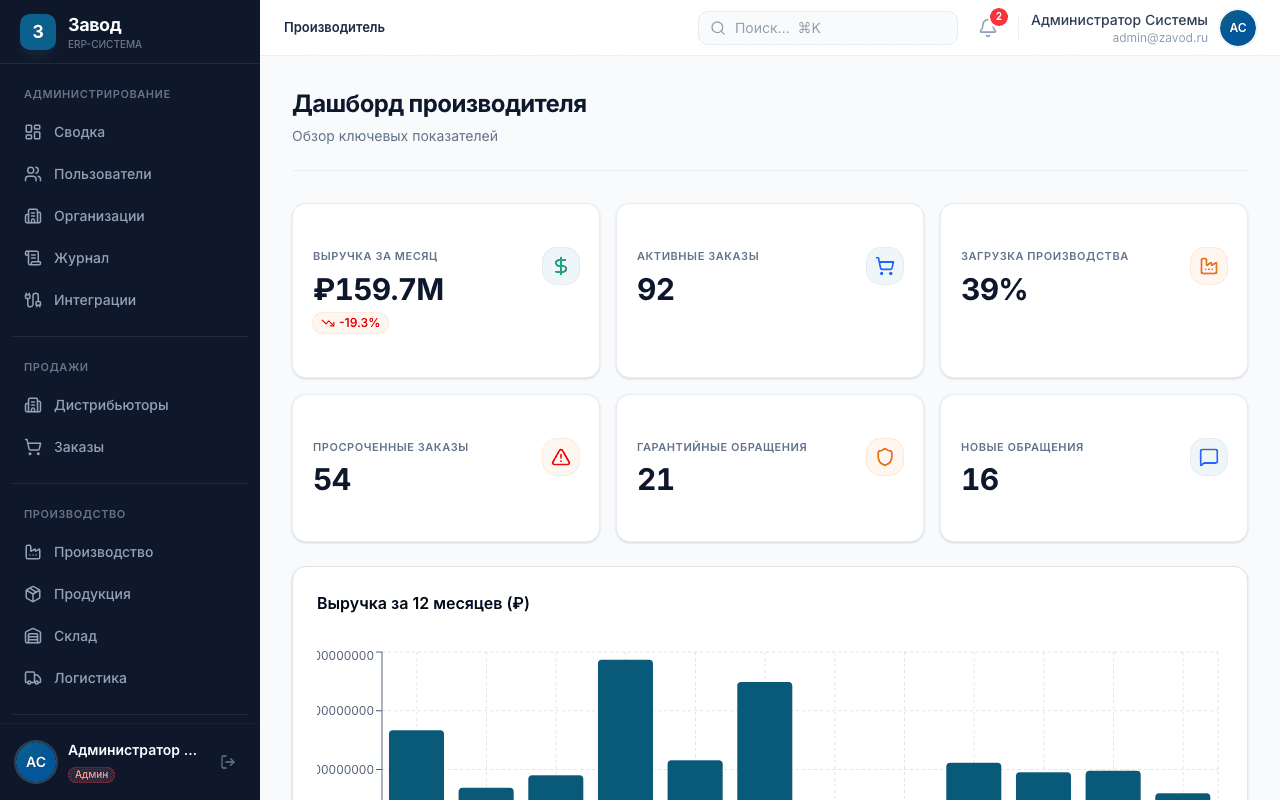
Task: Click the -19.3% change indicator badge
Action: pos(350,322)
